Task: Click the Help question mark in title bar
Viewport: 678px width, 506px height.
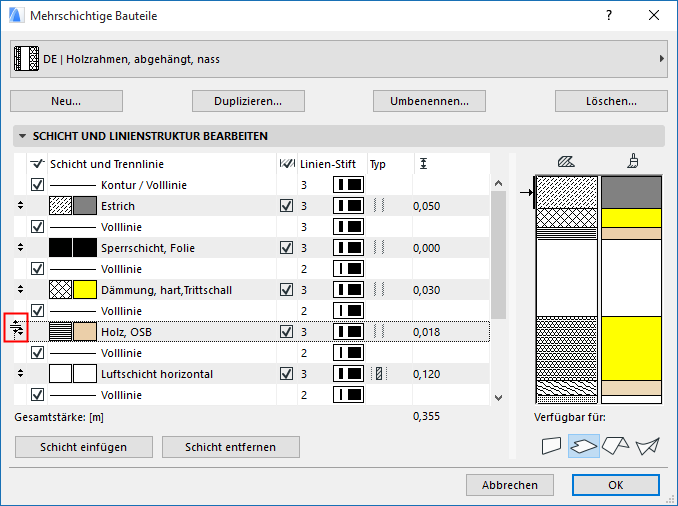Action: coord(609,16)
